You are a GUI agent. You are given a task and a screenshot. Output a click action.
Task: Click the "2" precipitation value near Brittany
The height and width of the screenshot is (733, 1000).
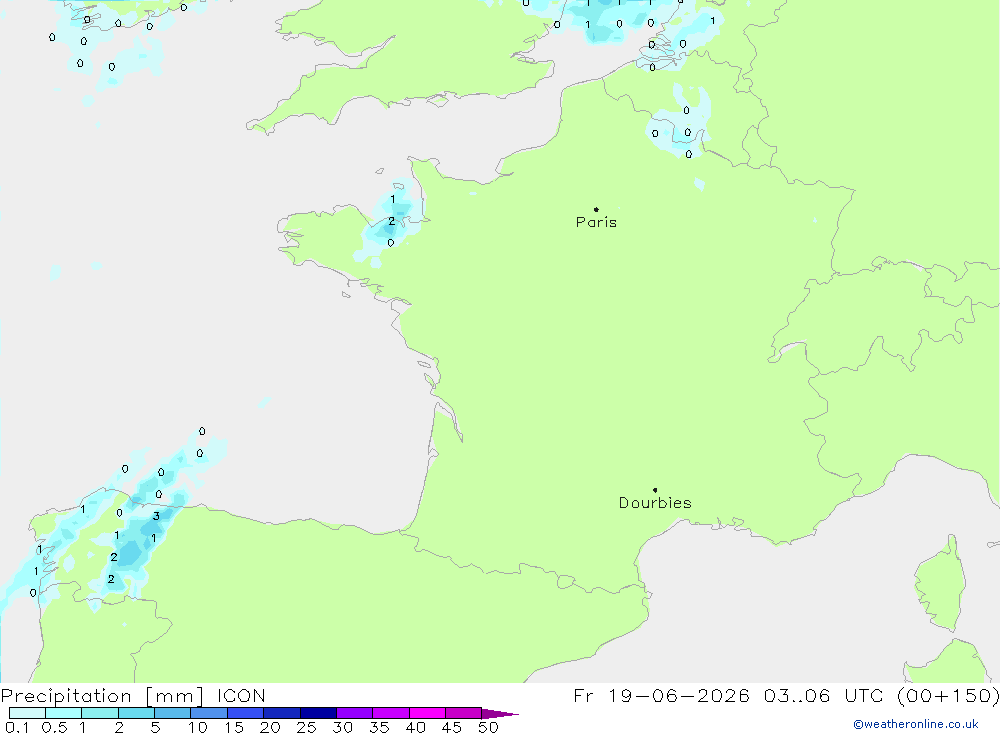coord(392,221)
